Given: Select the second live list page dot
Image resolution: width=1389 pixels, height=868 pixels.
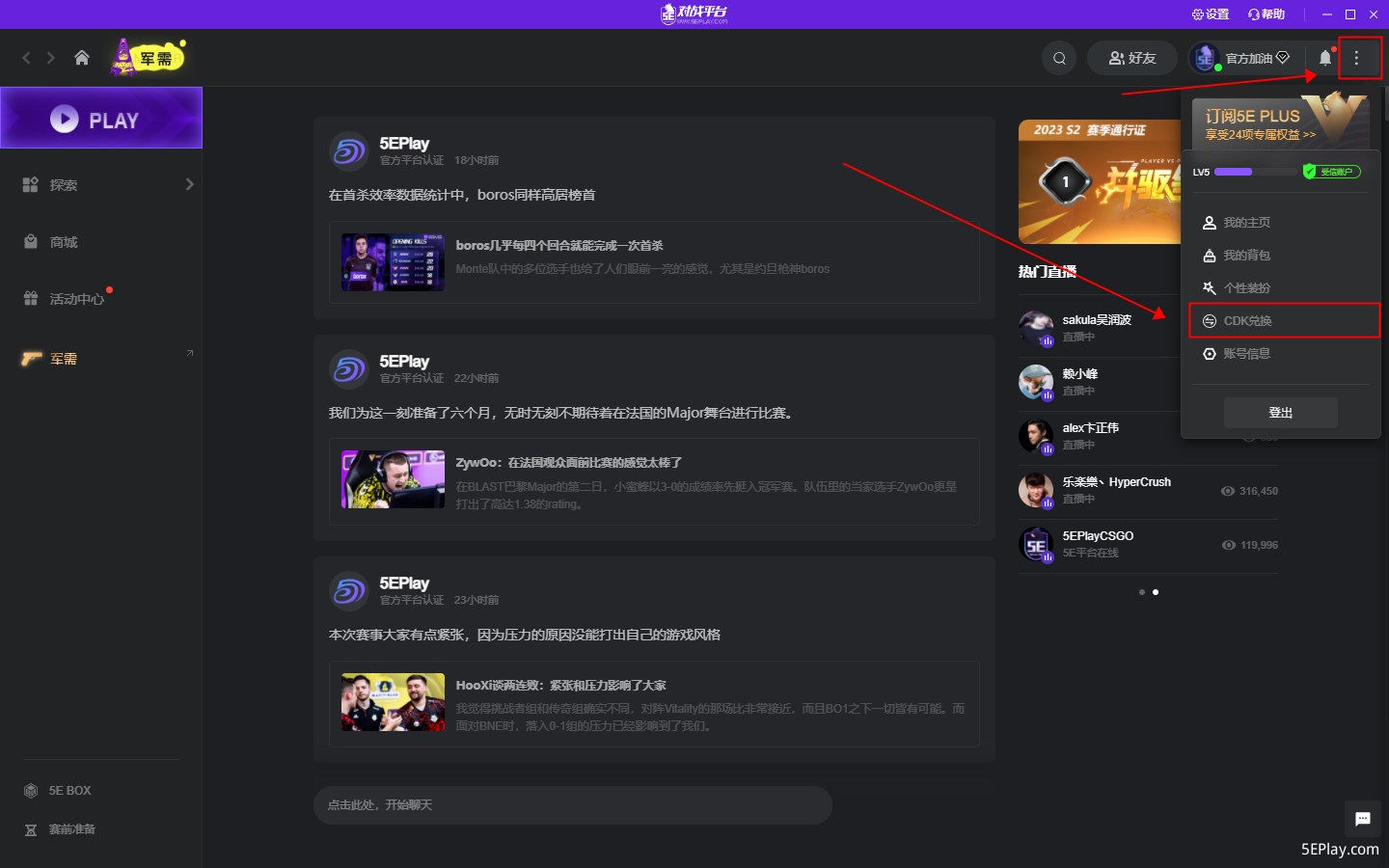Looking at the screenshot, I should 1156,592.
